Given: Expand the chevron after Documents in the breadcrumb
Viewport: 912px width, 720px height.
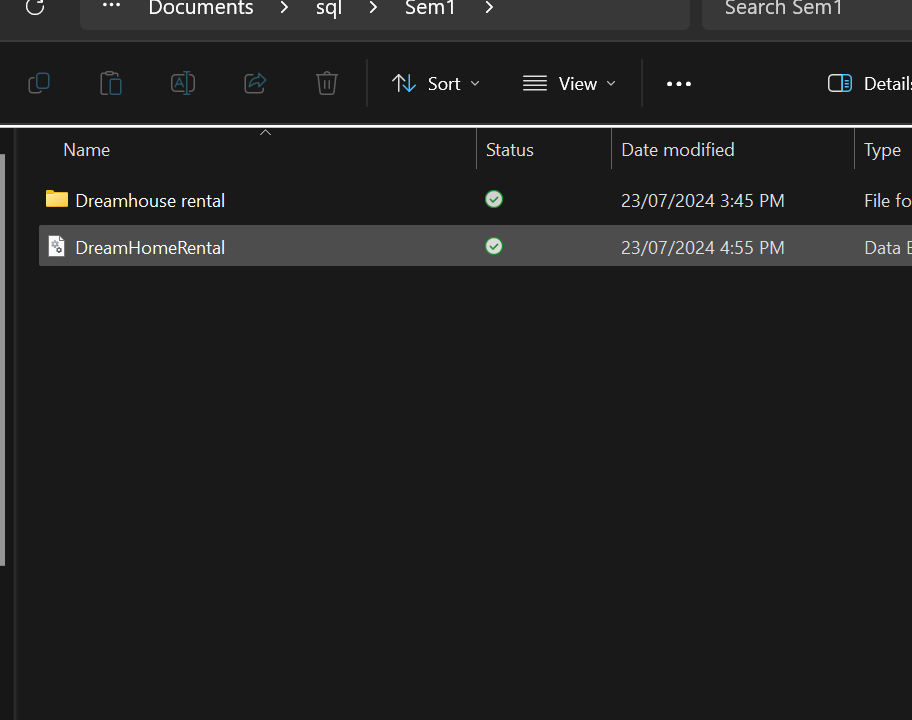Looking at the screenshot, I should coord(285,9).
